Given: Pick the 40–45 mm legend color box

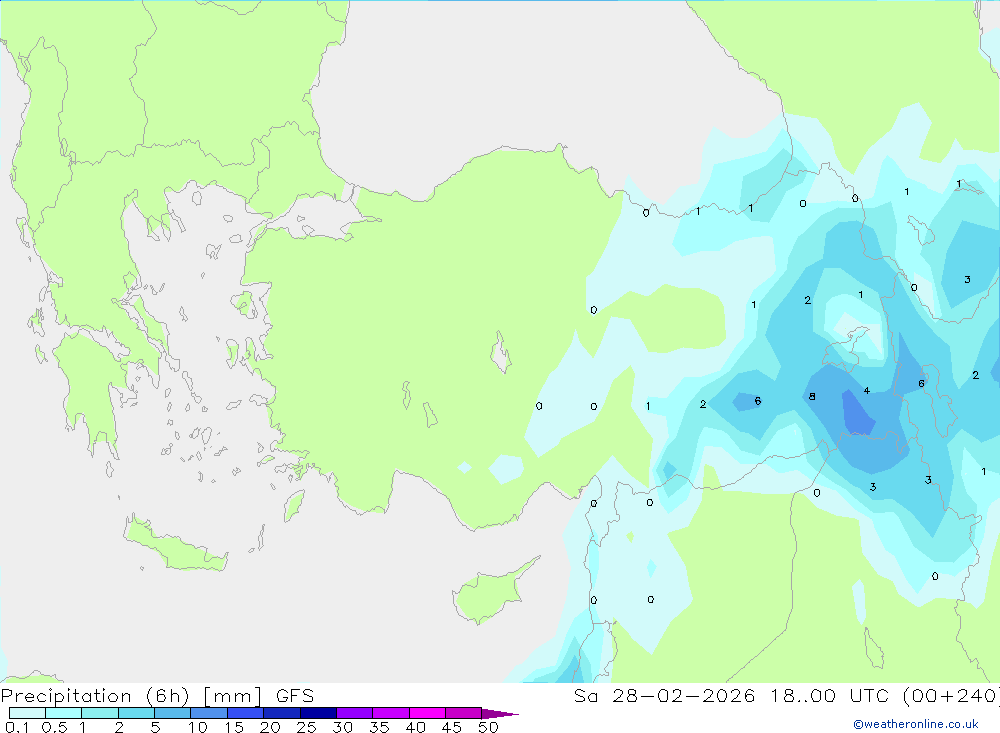Looking at the screenshot, I should pos(427,713).
